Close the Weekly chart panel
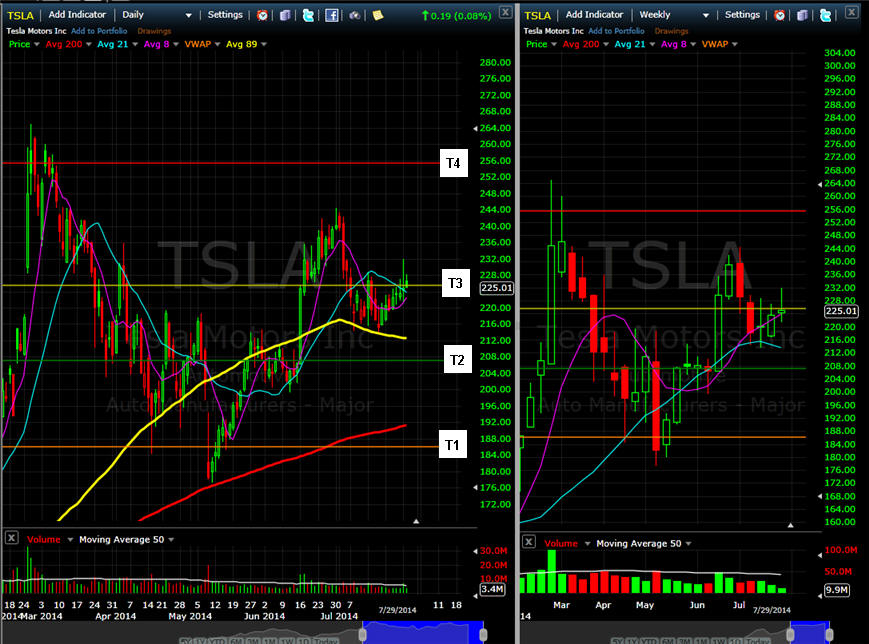 pyautogui.click(x=852, y=12)
